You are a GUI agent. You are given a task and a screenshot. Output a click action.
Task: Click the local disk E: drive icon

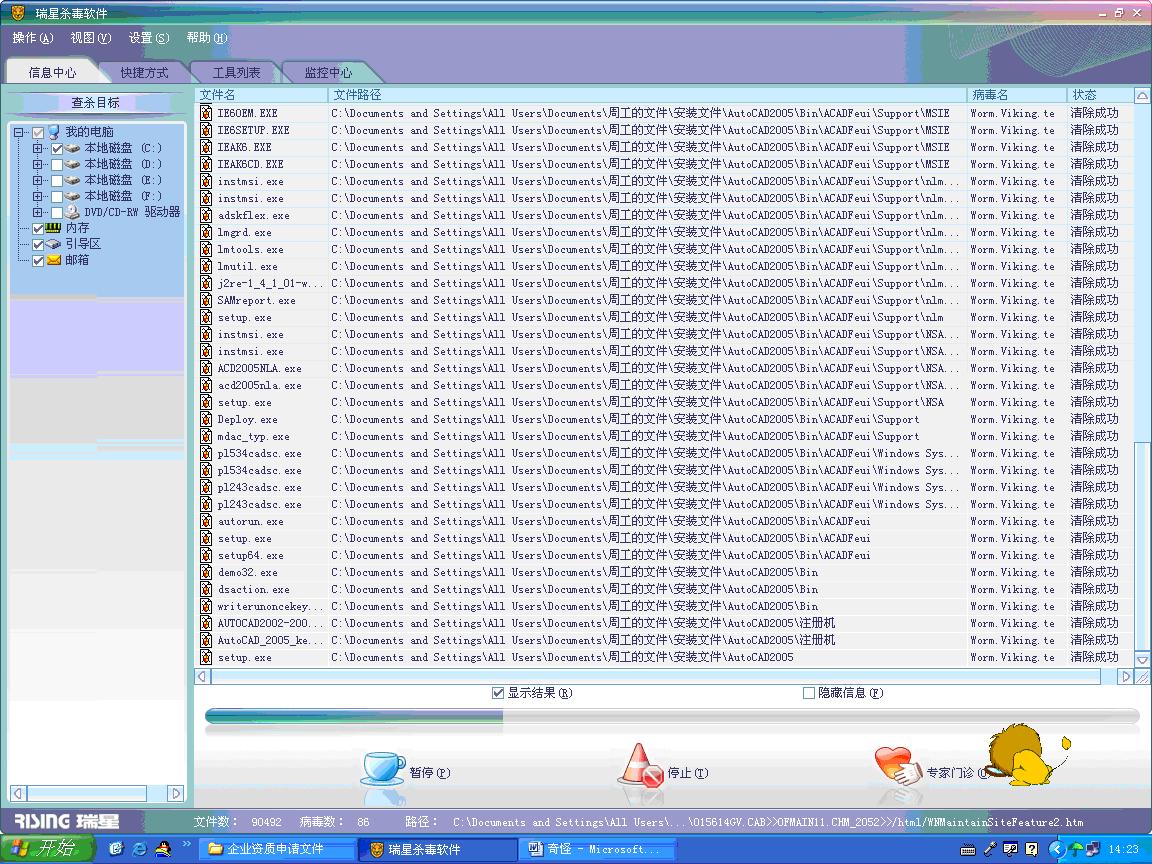coord(72,180)
